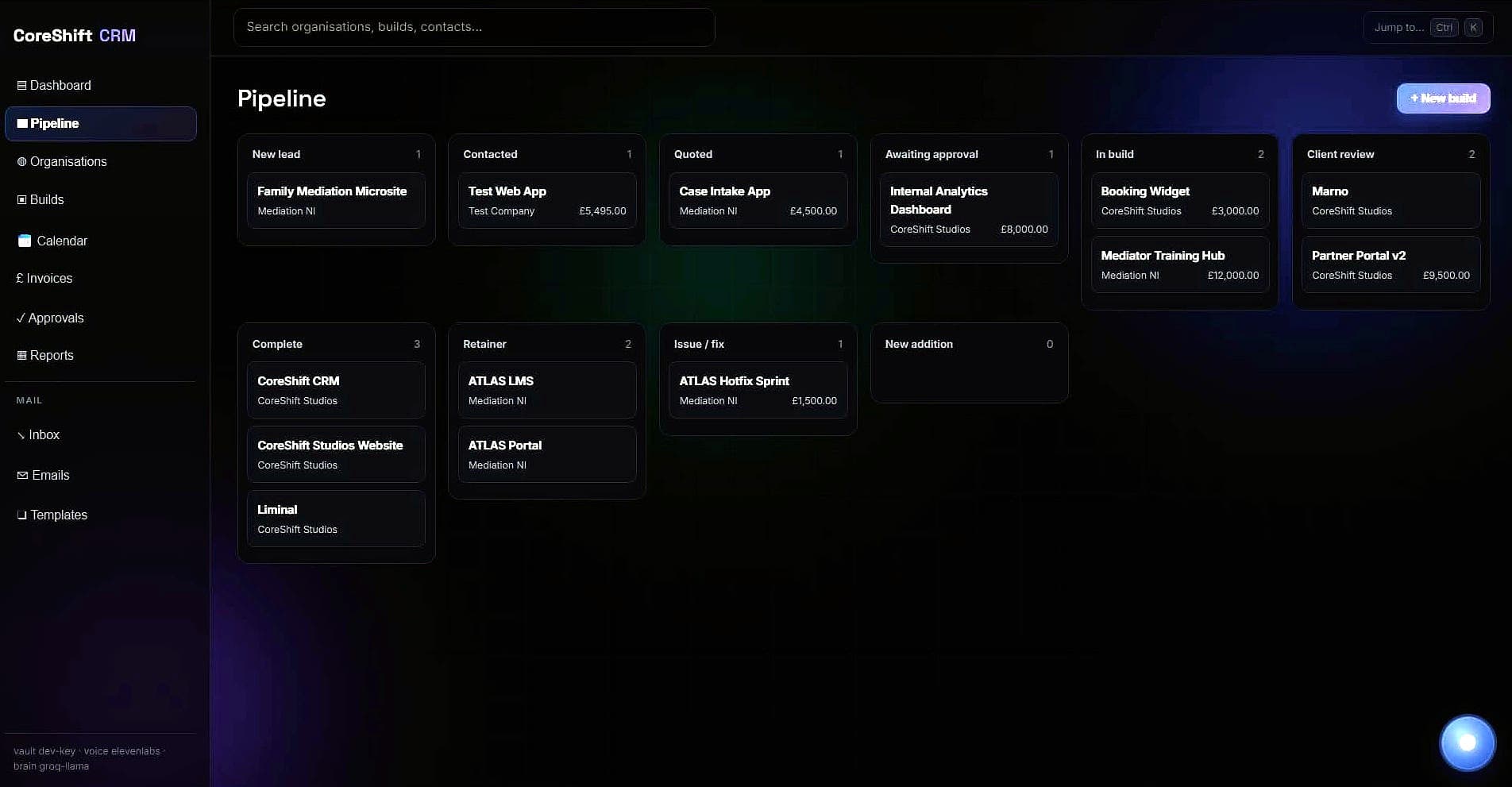Click the brain groq-llama status text
Viewport: 1512px width, 787px height.
51,766
